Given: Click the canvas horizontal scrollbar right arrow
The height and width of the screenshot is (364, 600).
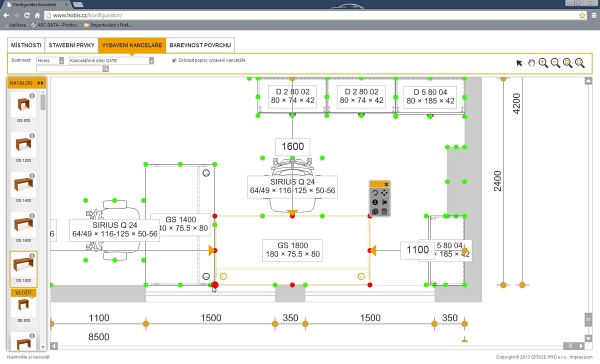Looking at the screenshot, I should (581, 346).
